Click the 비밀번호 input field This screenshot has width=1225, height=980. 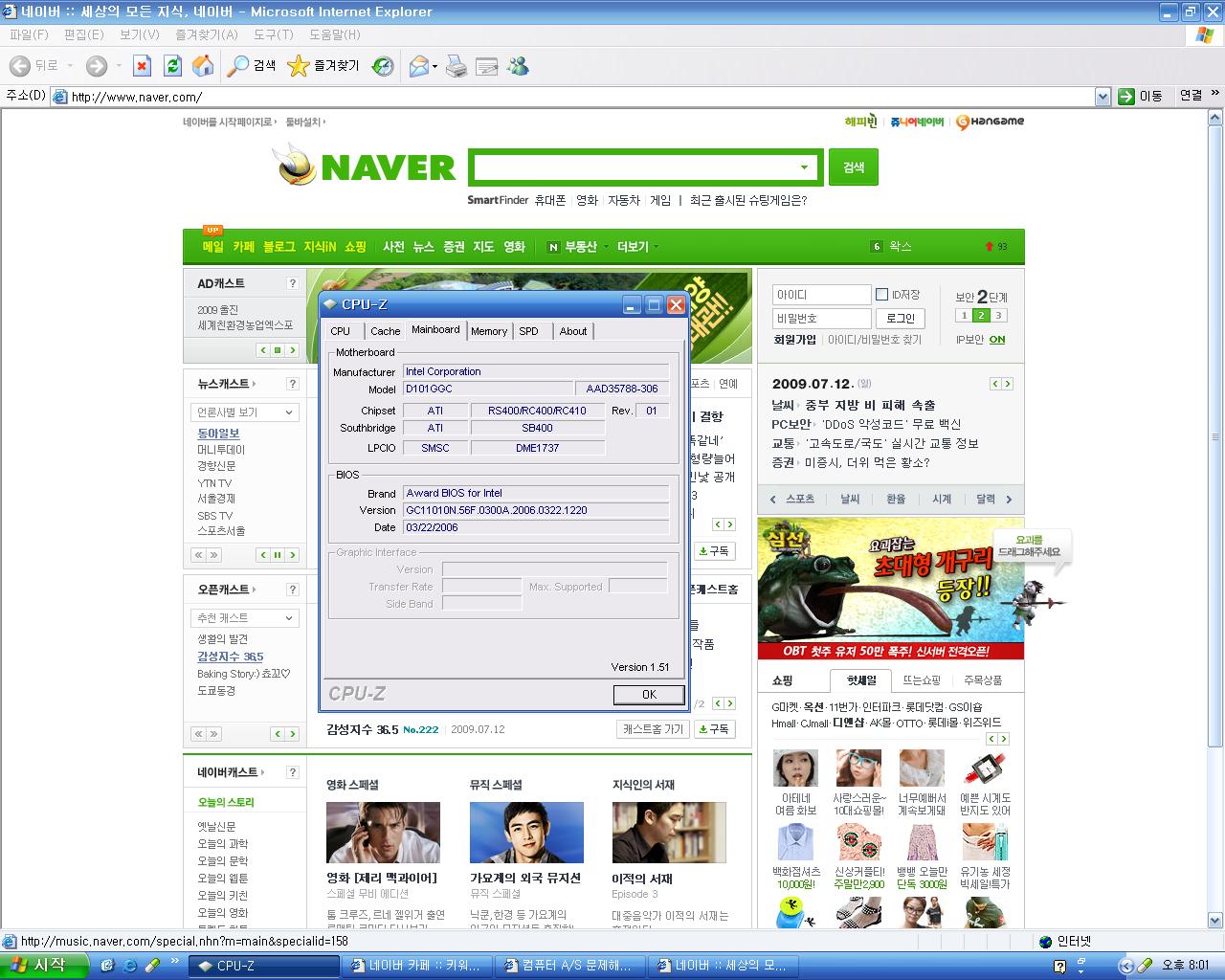(822, 318)
